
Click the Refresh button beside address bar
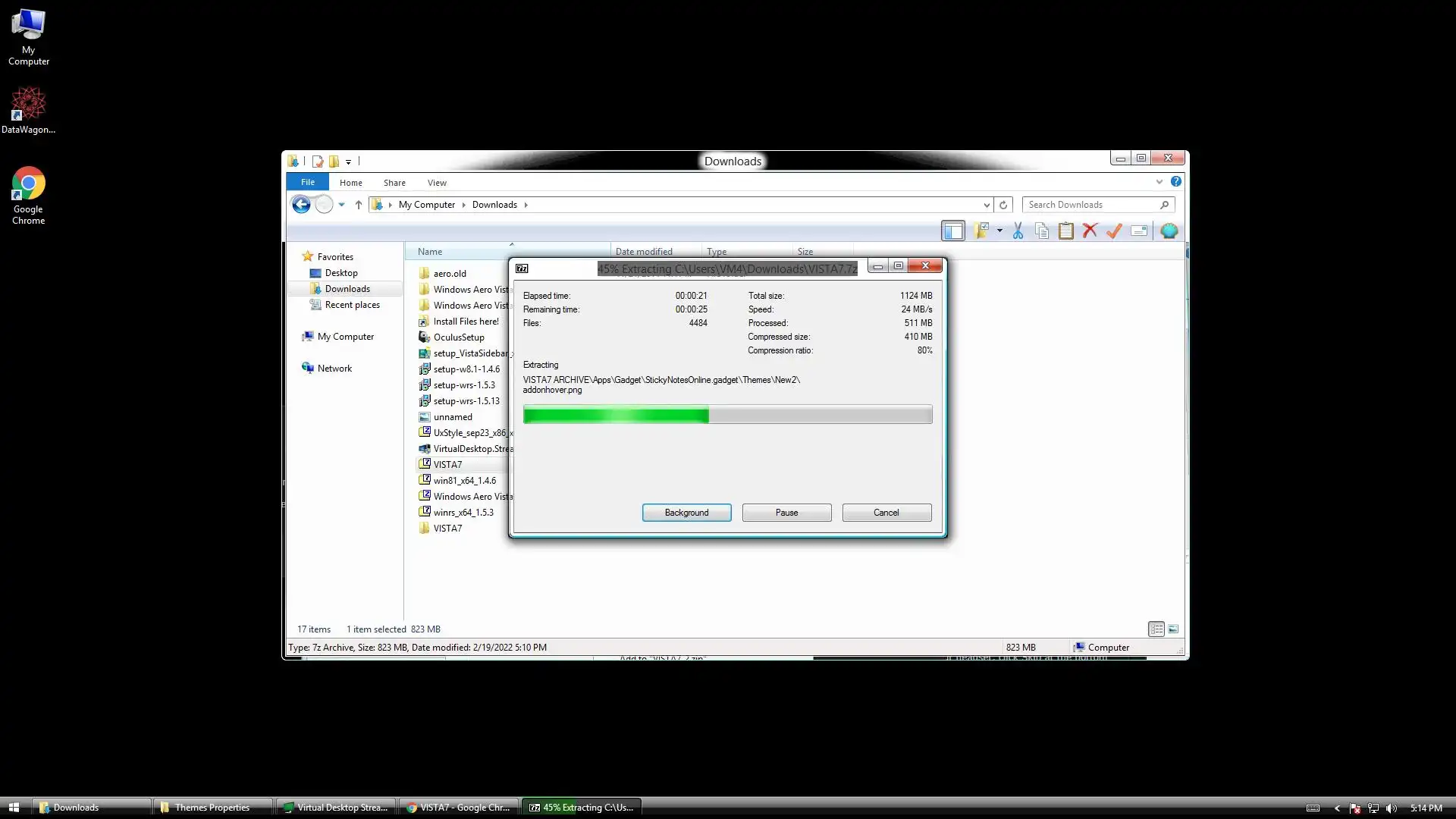tap(1003, 205)
